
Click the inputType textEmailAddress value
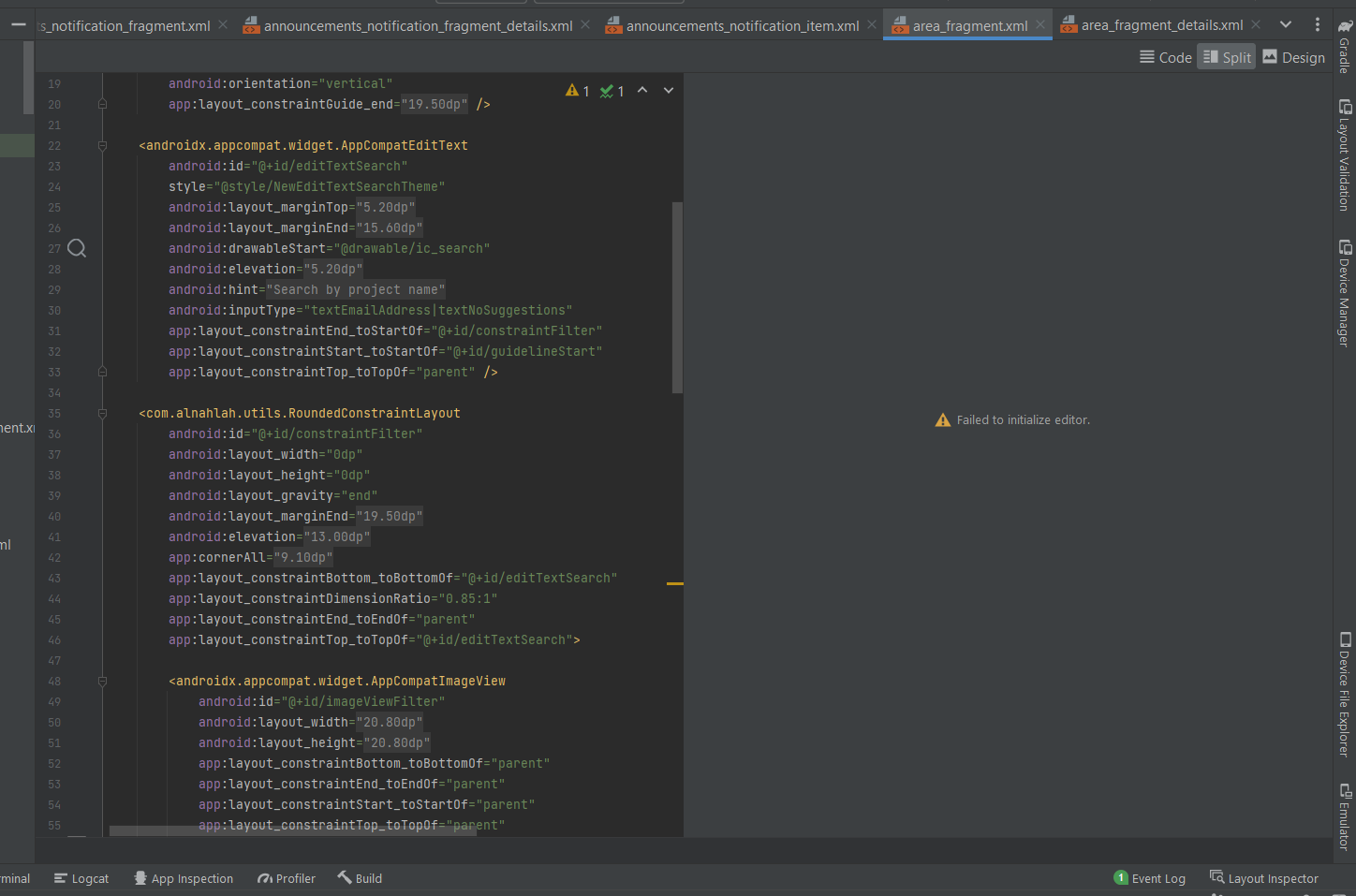pos(438,310)
